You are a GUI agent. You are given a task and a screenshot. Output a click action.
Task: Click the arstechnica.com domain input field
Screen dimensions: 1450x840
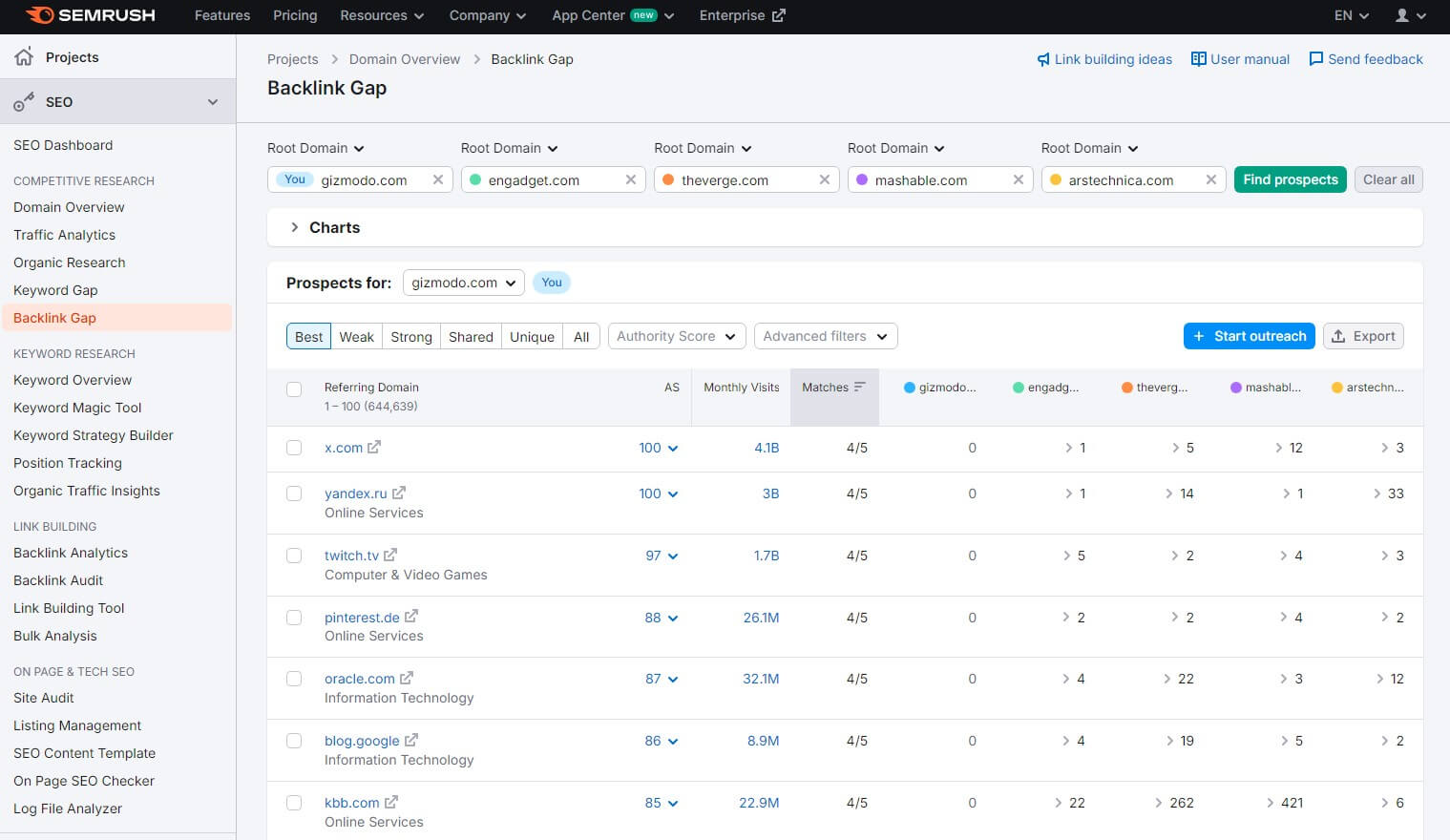1133,179
